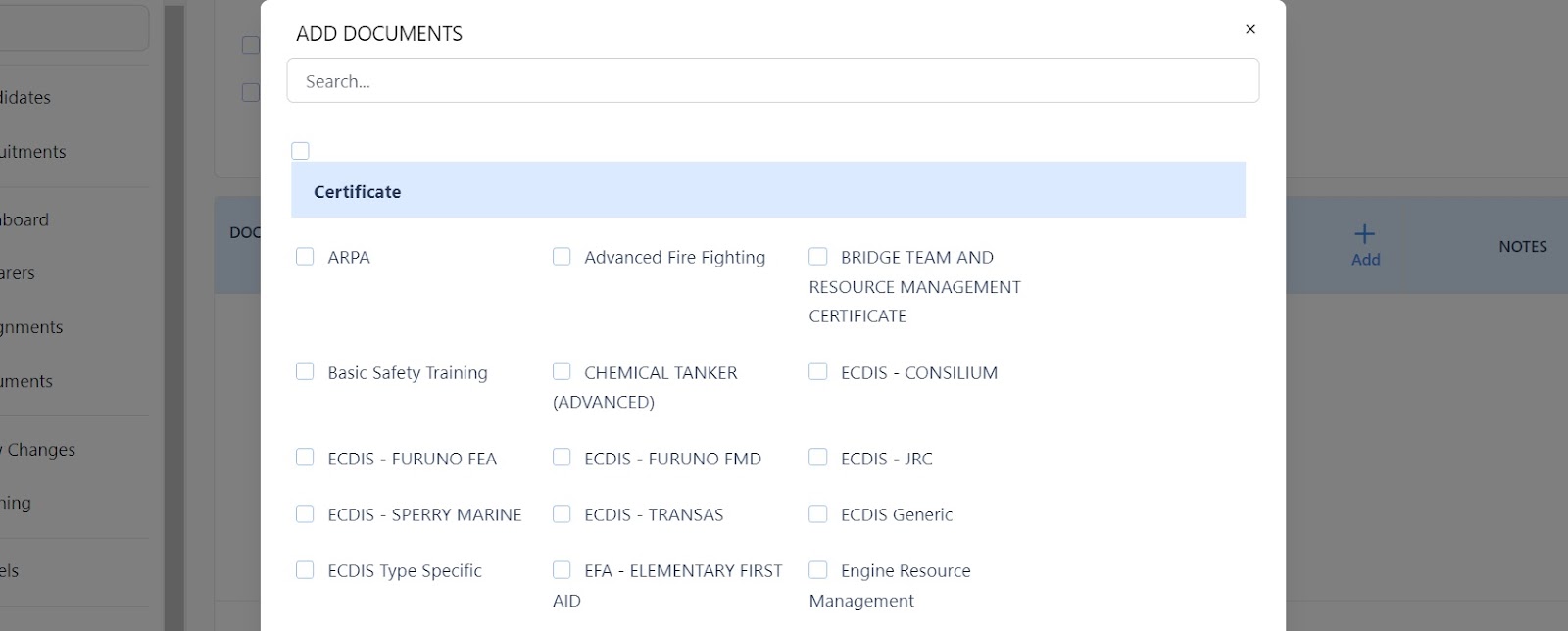1568x631 pixels.
Task: Check the ECDIS - TRANSAS option
Action: pyautogui.click(x=562, y=514)
